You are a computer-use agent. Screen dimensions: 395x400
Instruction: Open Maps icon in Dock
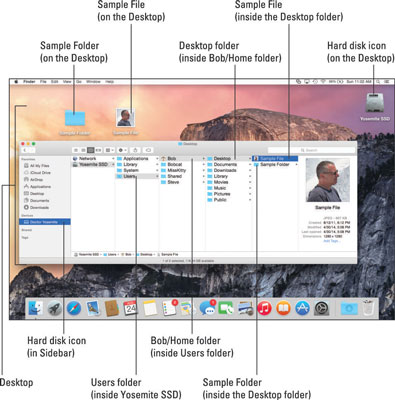(188, 308)
